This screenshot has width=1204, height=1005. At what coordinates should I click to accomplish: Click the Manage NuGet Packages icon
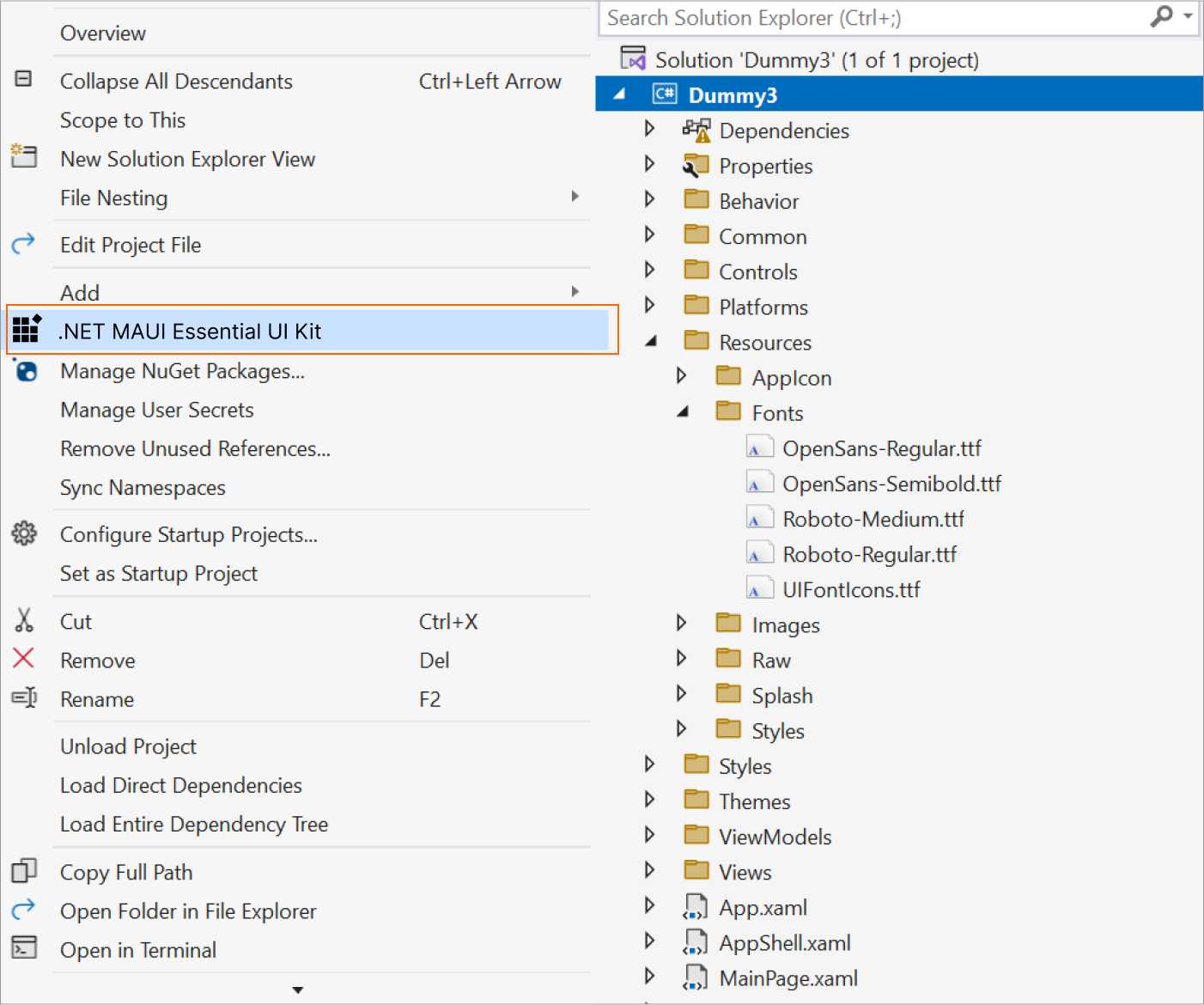click(x=26, y=370)
